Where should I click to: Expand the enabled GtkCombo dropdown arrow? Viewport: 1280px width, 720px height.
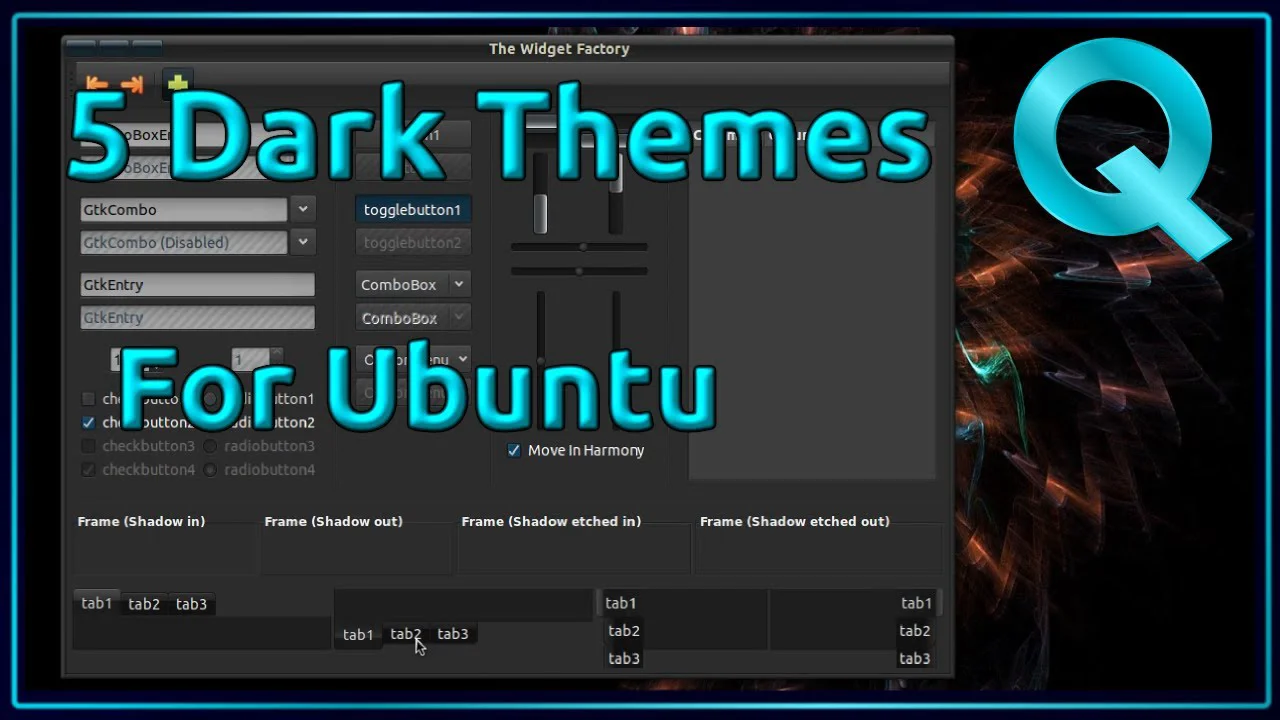[x=302, y=209]
